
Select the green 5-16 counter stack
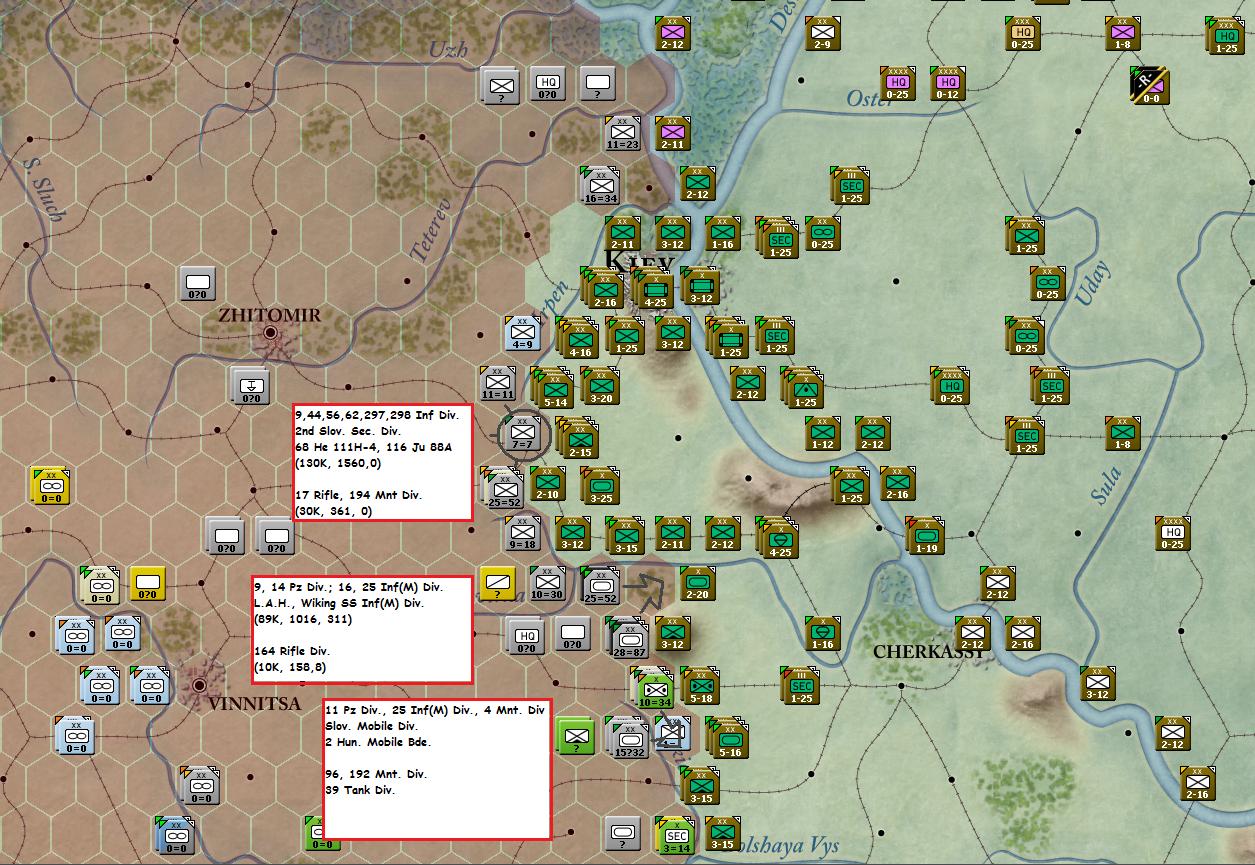pos(727,738)
